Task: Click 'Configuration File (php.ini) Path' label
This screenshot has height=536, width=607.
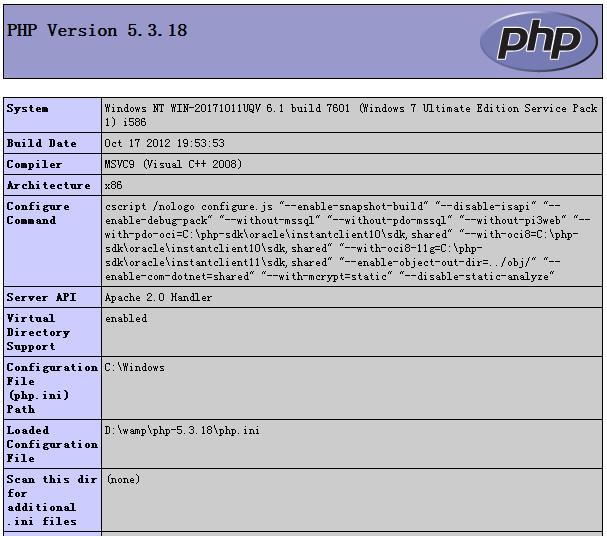Action: pos(52,388)
